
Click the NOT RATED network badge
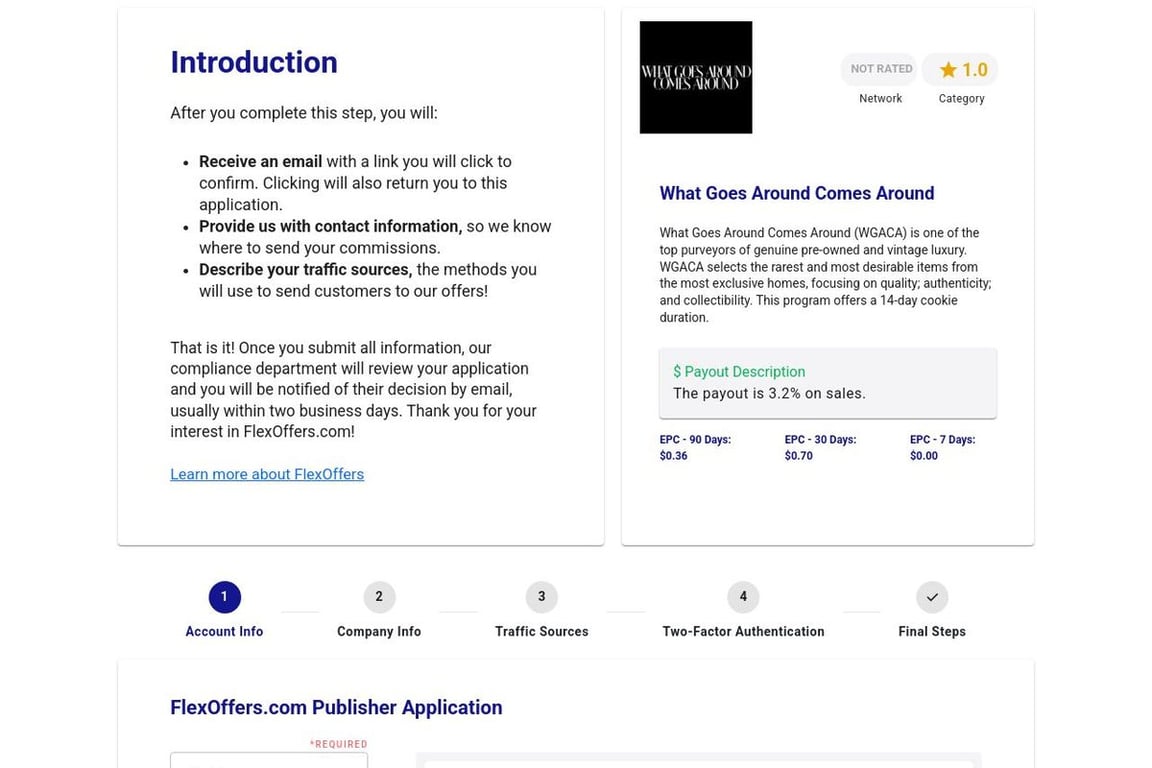point(880,69)
